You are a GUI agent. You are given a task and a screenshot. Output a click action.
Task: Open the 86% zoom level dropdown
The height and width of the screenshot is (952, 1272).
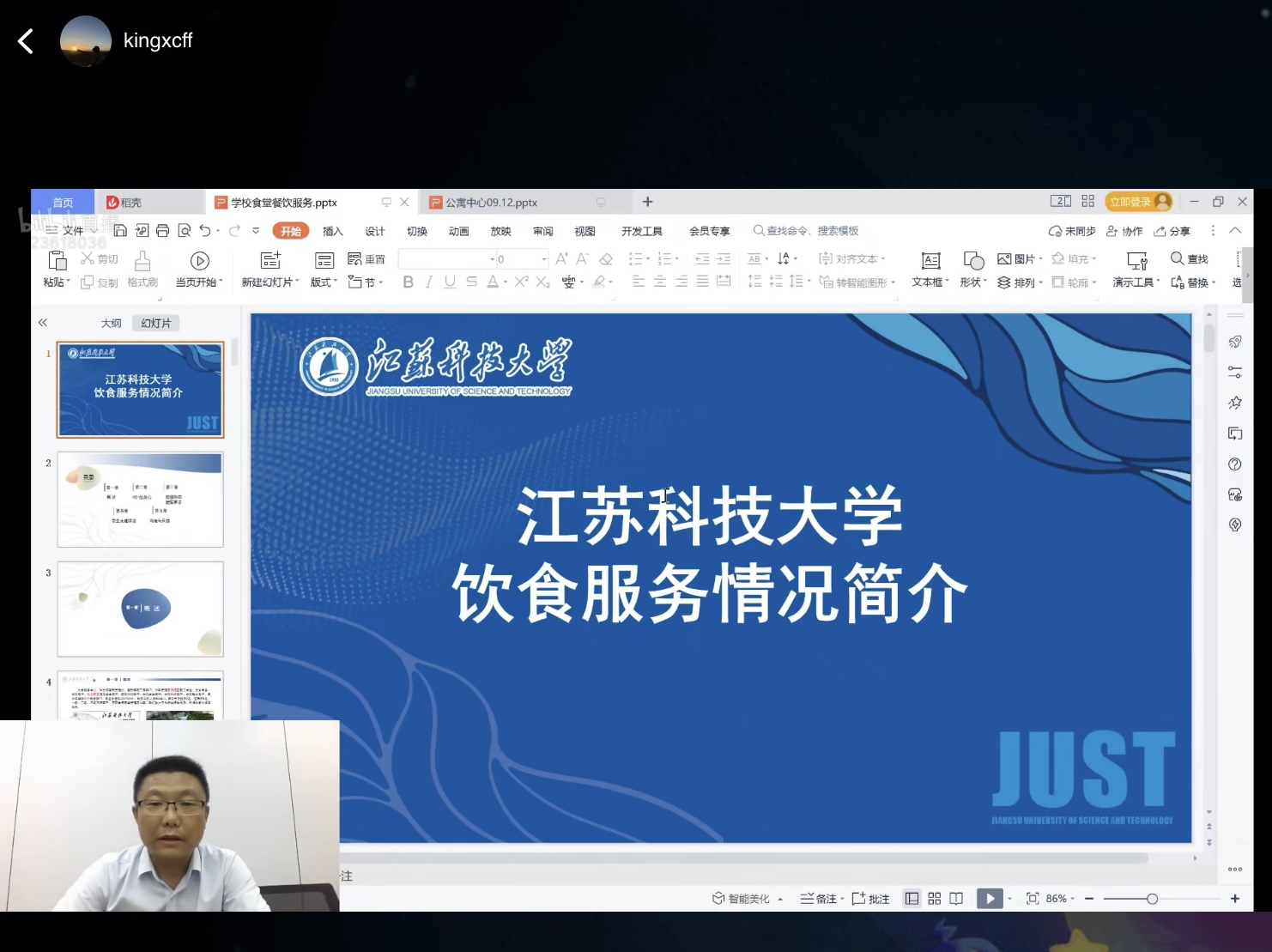(x=1060, y=899)
